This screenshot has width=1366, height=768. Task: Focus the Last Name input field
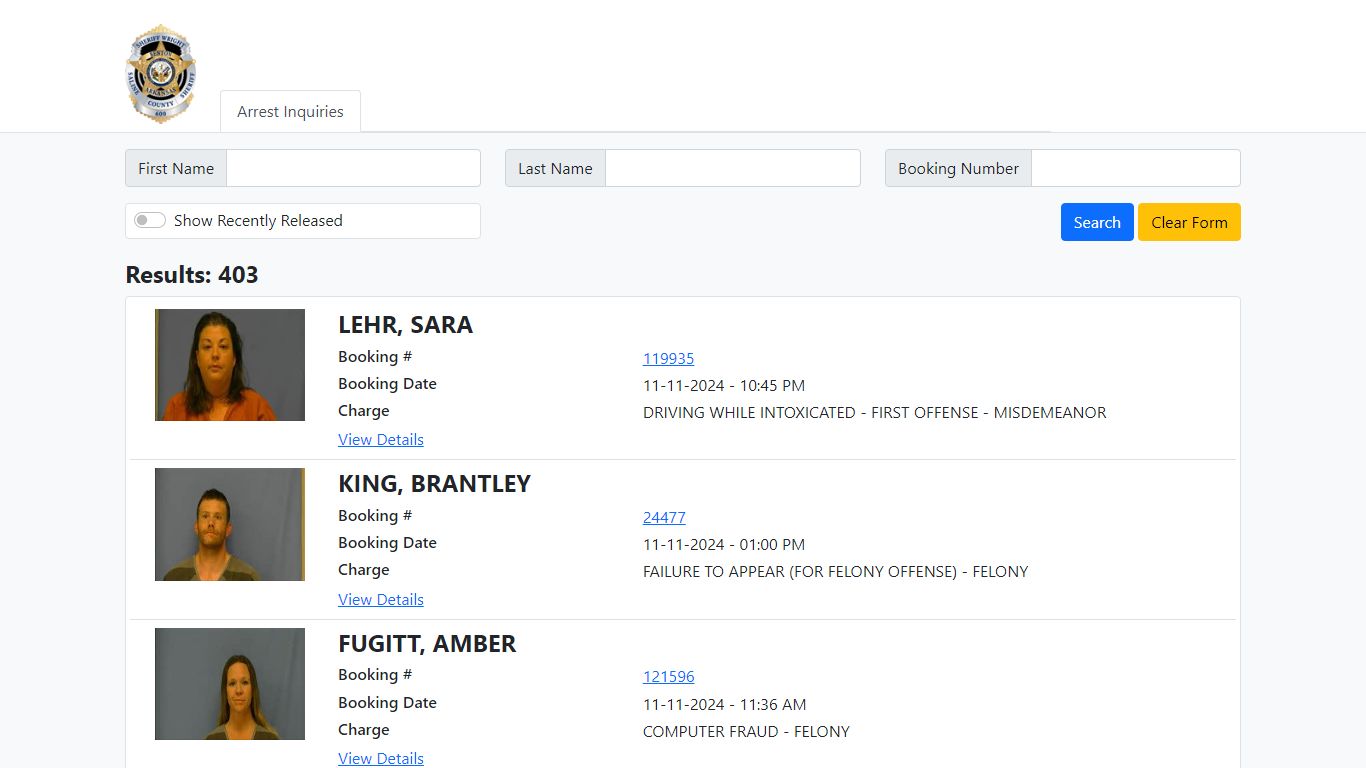(733, 168)
